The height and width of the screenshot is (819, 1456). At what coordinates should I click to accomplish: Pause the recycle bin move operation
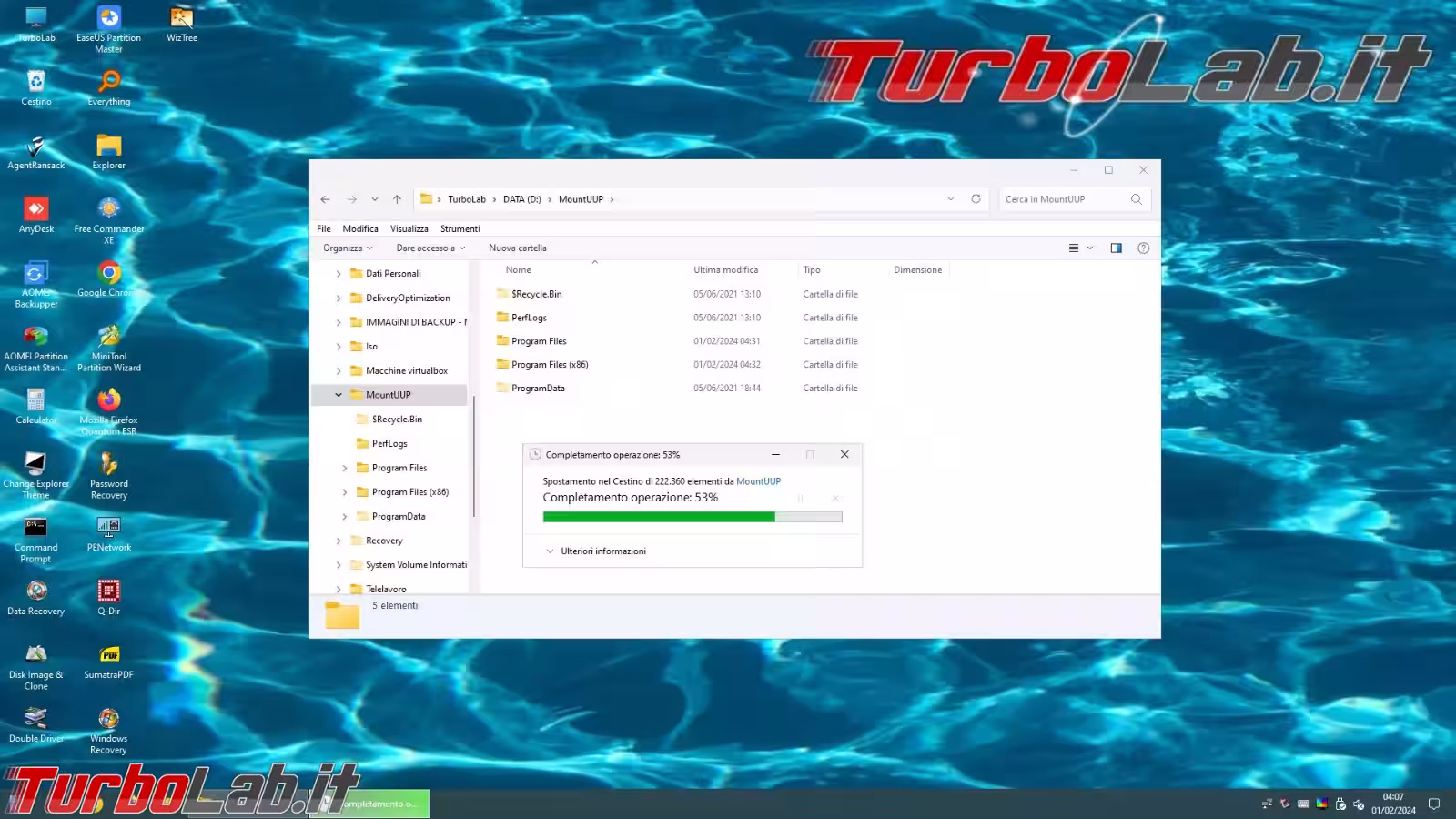tap(801, 498)
